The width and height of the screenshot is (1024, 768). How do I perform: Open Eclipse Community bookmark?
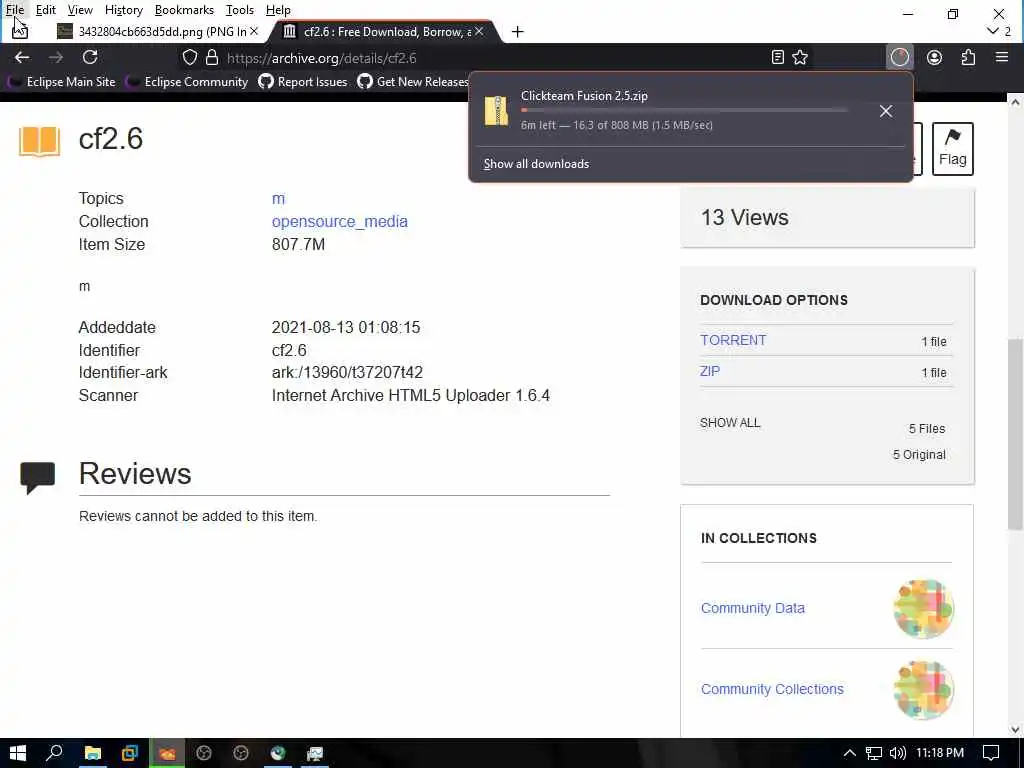(188, 82)
